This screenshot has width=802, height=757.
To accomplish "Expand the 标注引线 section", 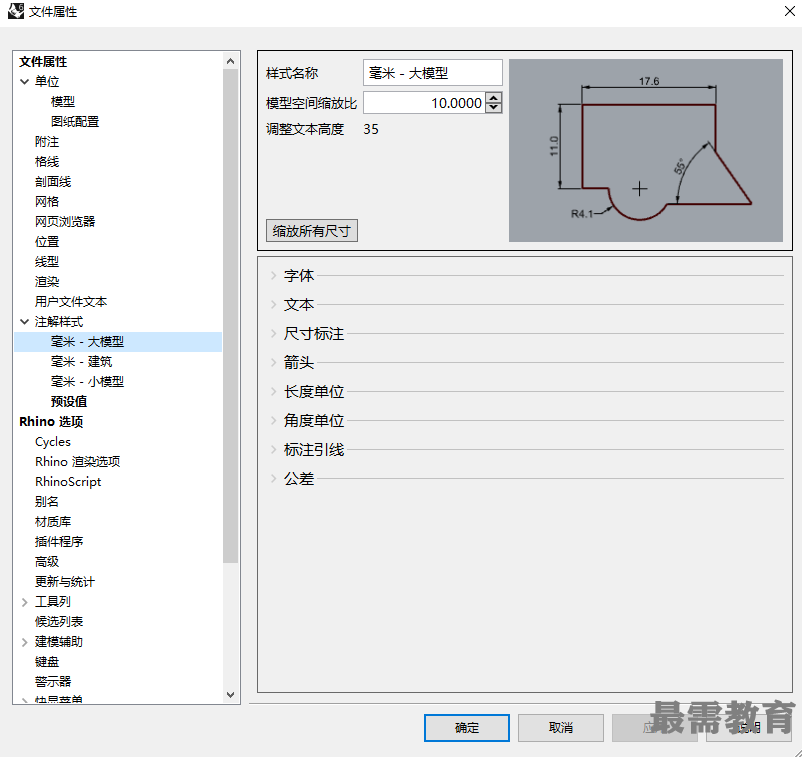I will pos(274,450).
